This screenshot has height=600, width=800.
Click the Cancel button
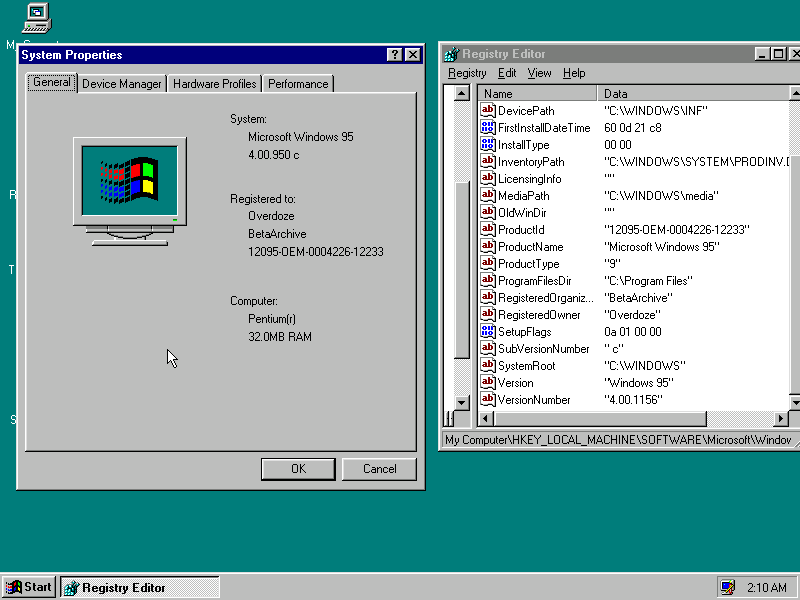(x=378, y=468)
